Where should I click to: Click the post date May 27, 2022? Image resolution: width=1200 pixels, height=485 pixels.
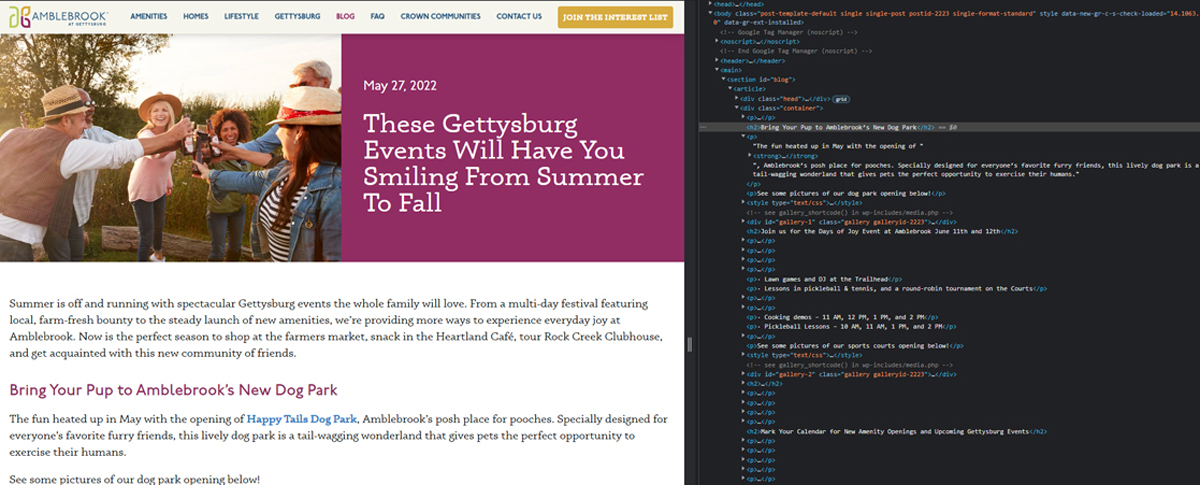pyautogui.click(x=402, y=85)
